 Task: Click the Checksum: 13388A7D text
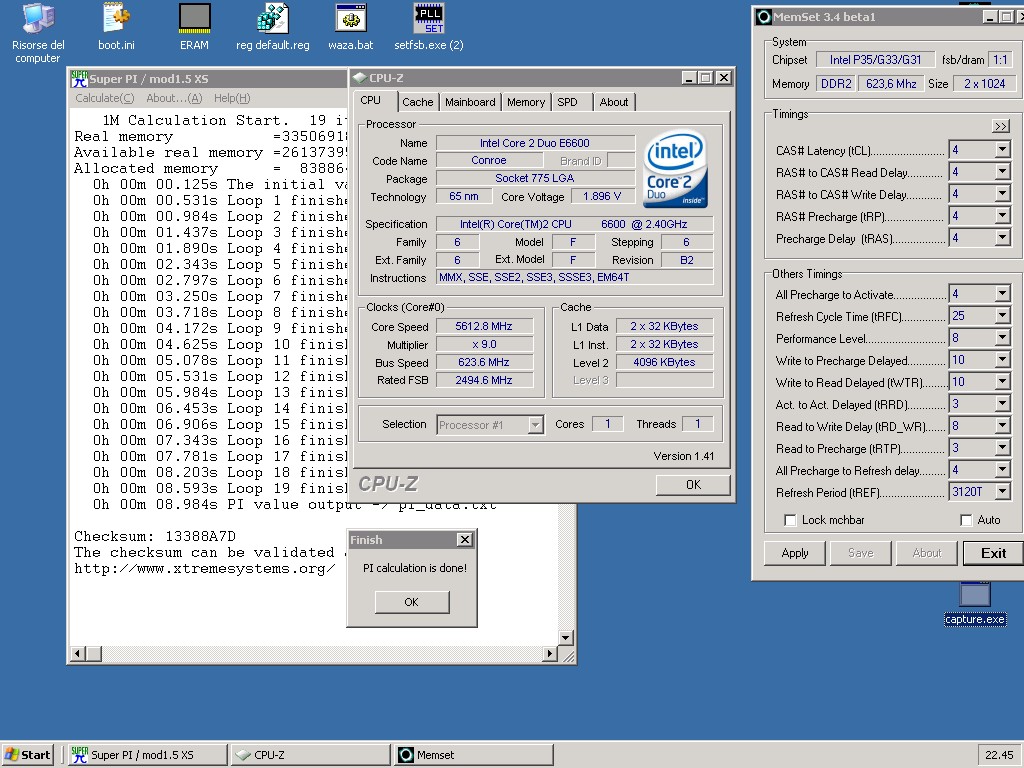point(155,536)
